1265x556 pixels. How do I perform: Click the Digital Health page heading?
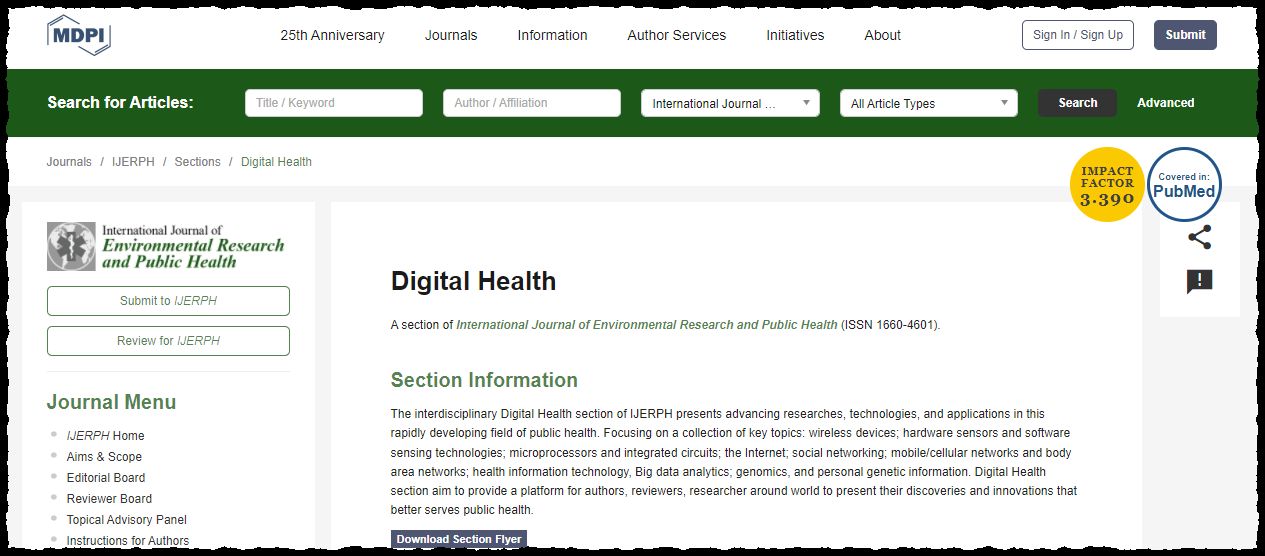pos(473,281)
